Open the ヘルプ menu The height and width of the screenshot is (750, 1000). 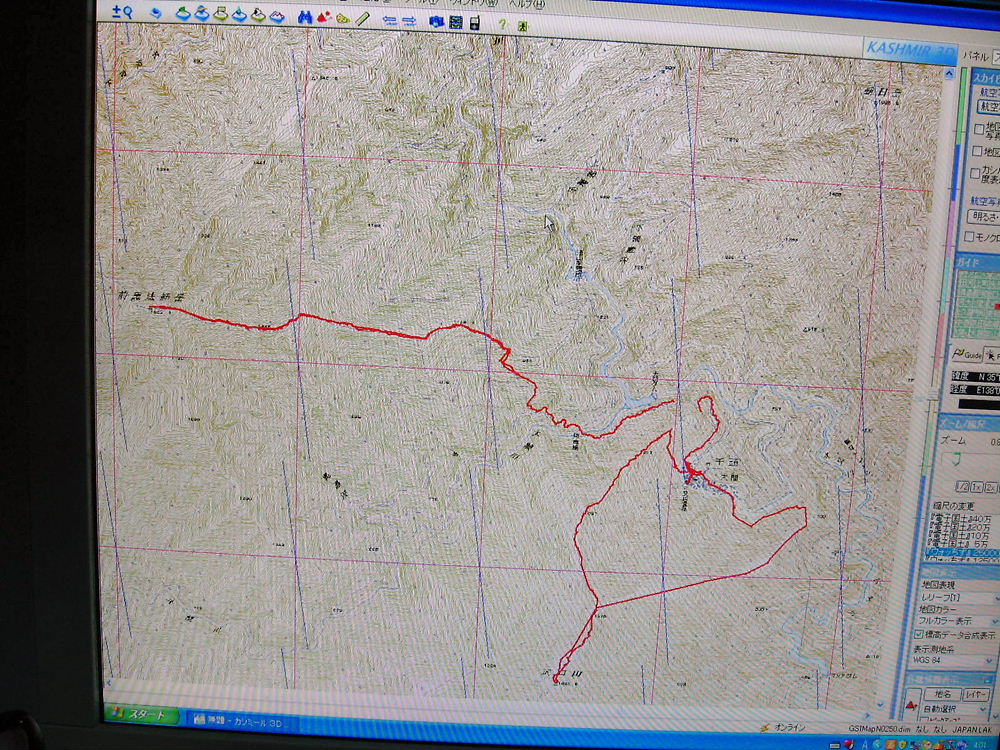pos(521,3)
